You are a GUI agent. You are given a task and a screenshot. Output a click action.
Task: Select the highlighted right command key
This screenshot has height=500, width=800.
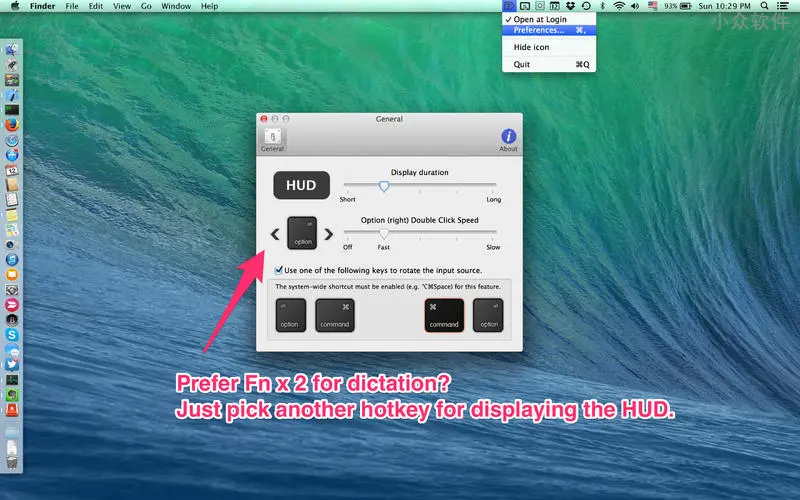[444, 315]
